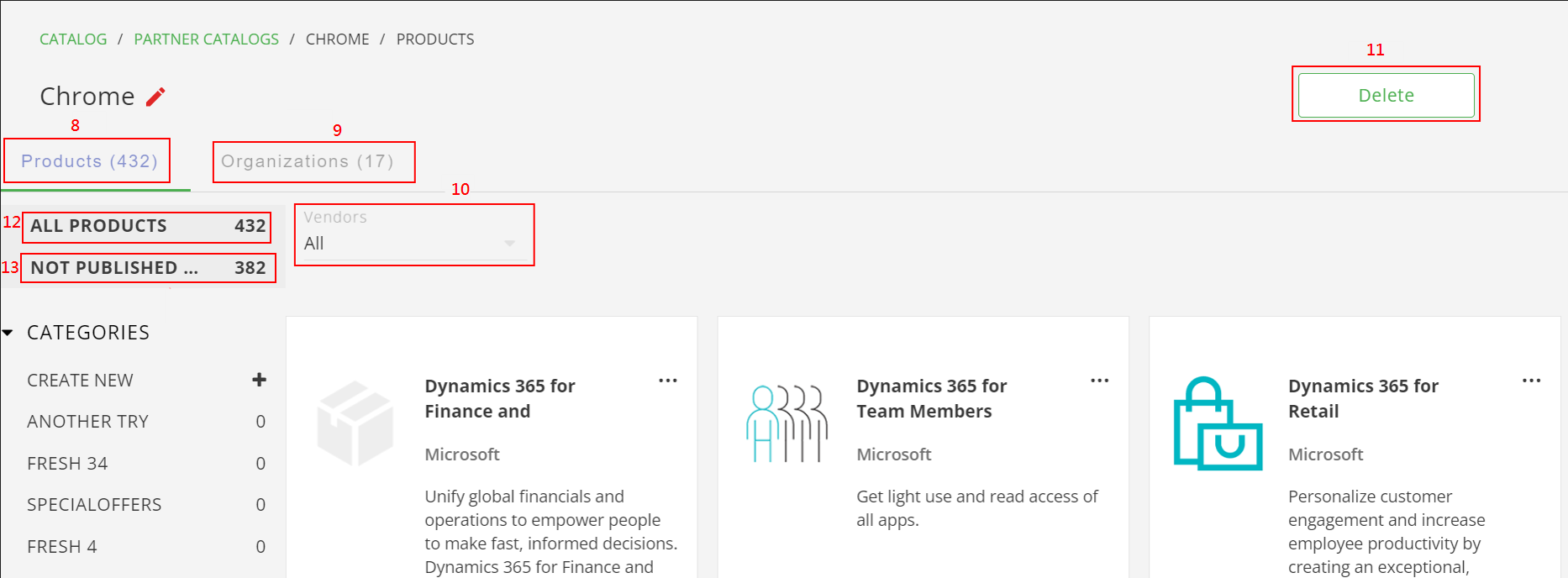Select the ALL PRODUCTS 432 filter
Image resolution: width=1568 pixels, height=578 pixels.
click(x=148, y=226)
